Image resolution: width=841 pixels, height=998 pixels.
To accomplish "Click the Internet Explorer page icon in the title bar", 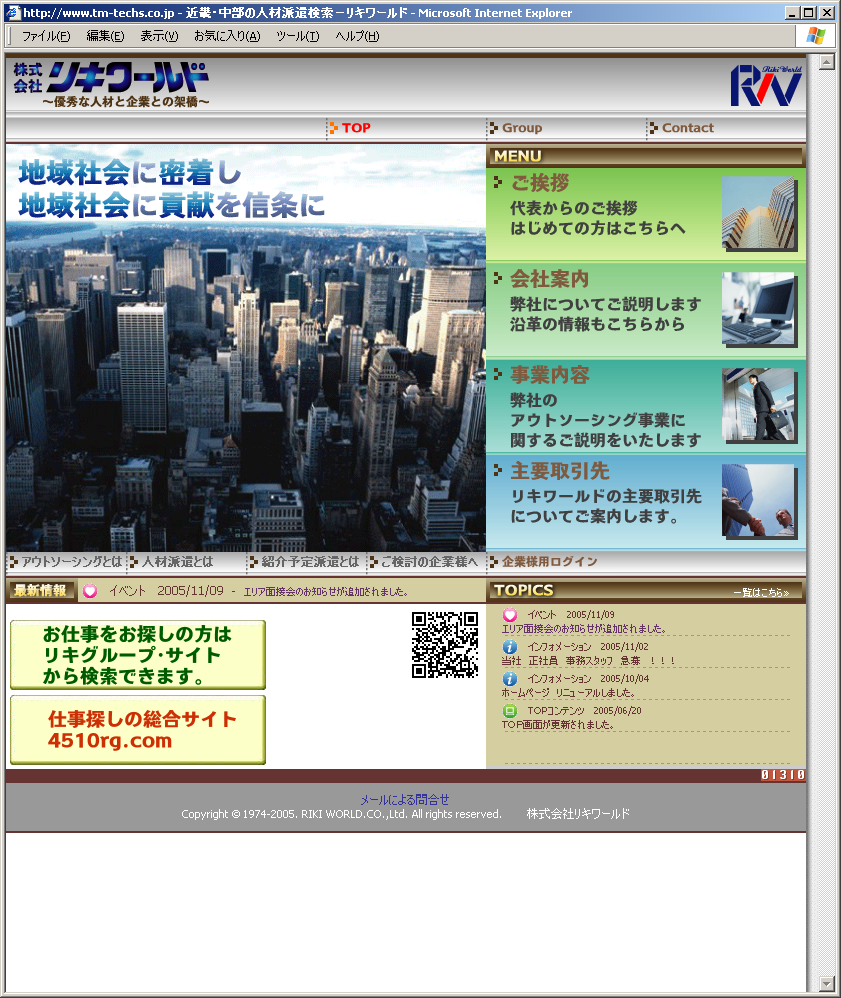I will click(13, 13).
